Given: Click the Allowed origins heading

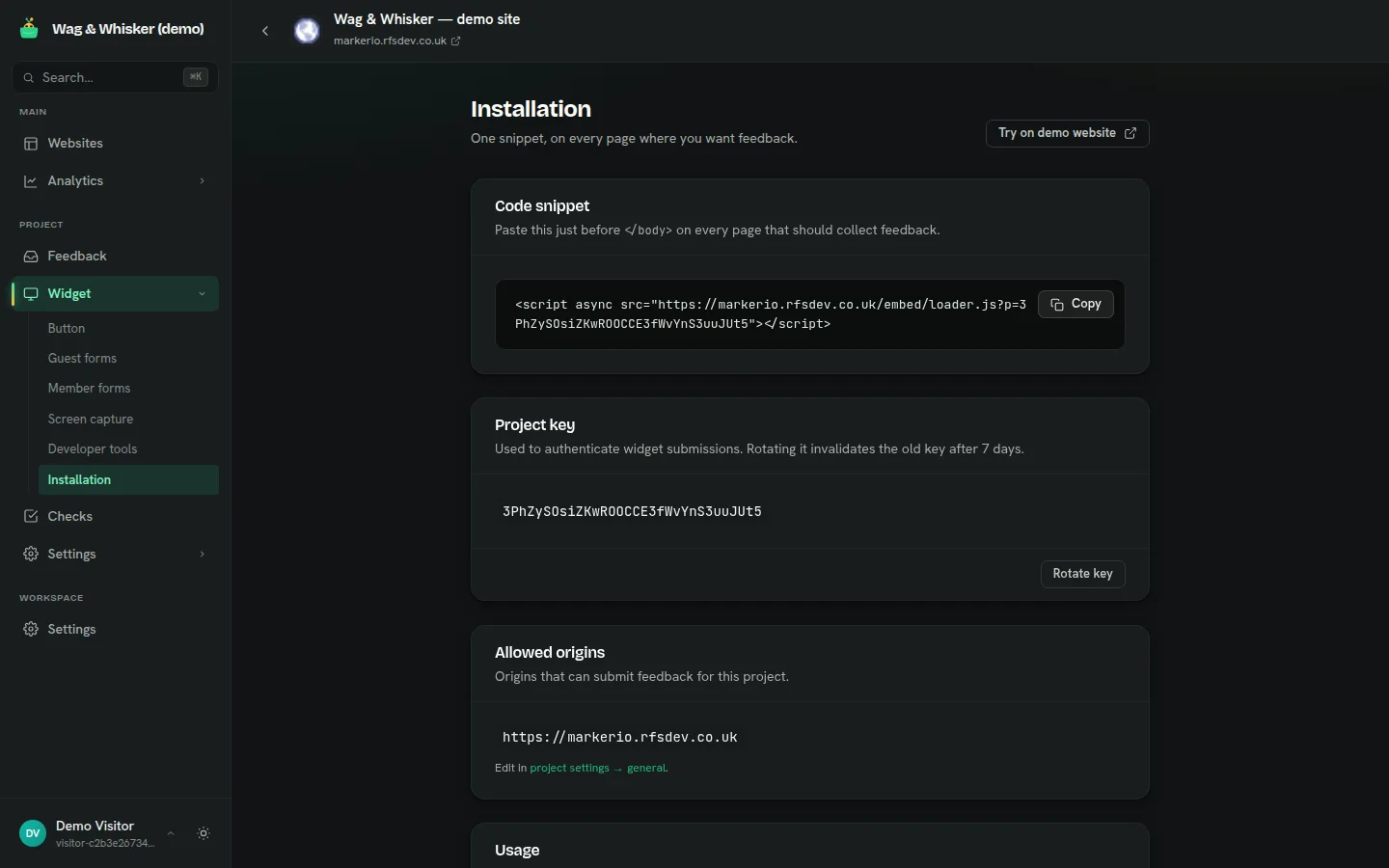Looking at the screenshot, I should coord(550,653).
